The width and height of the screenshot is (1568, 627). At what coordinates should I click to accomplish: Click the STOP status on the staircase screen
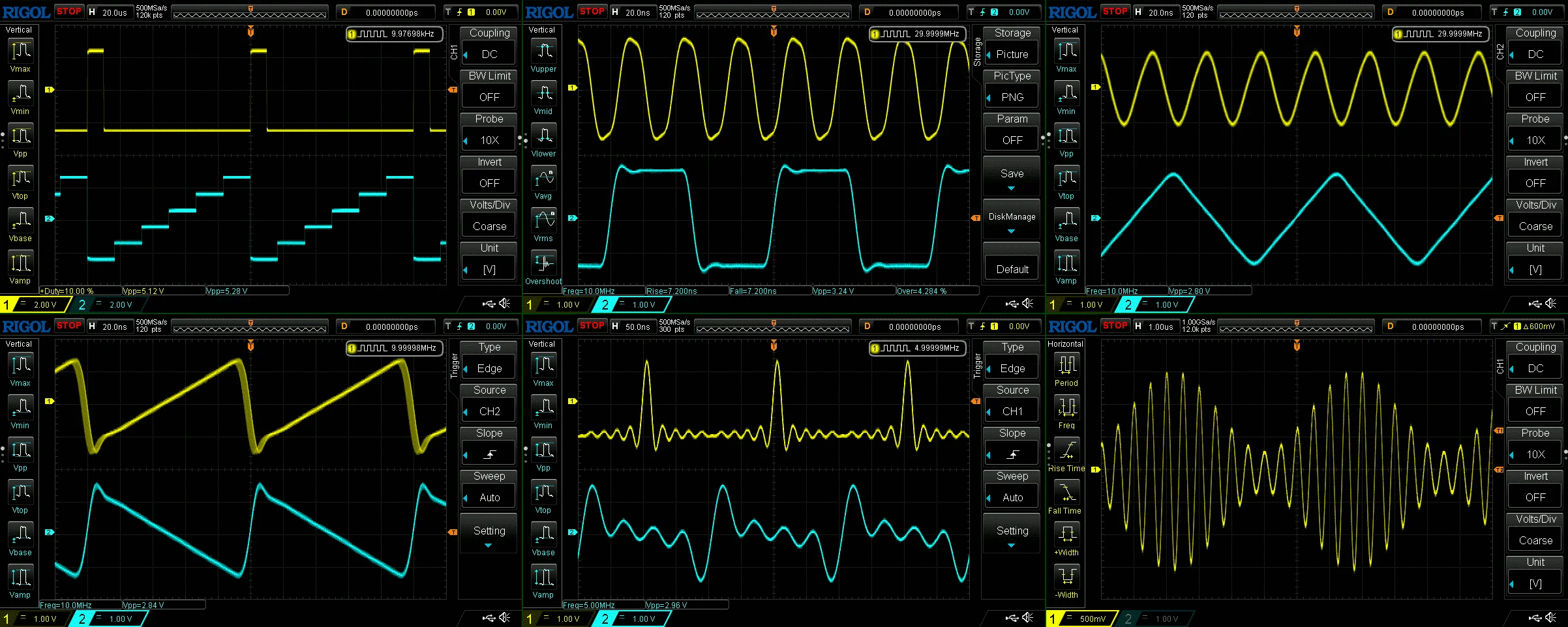(69, 12)
